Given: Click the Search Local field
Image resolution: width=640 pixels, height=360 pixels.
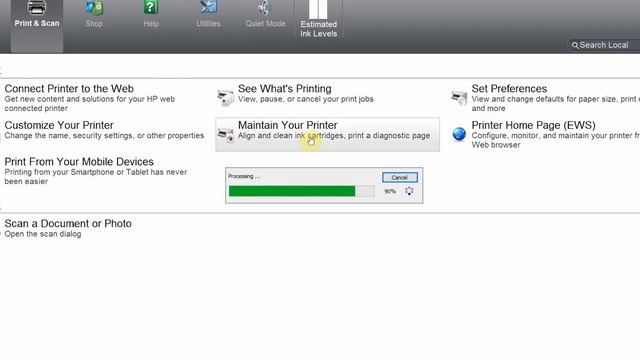Looking at the screenshot, I should tap(604, 45).
